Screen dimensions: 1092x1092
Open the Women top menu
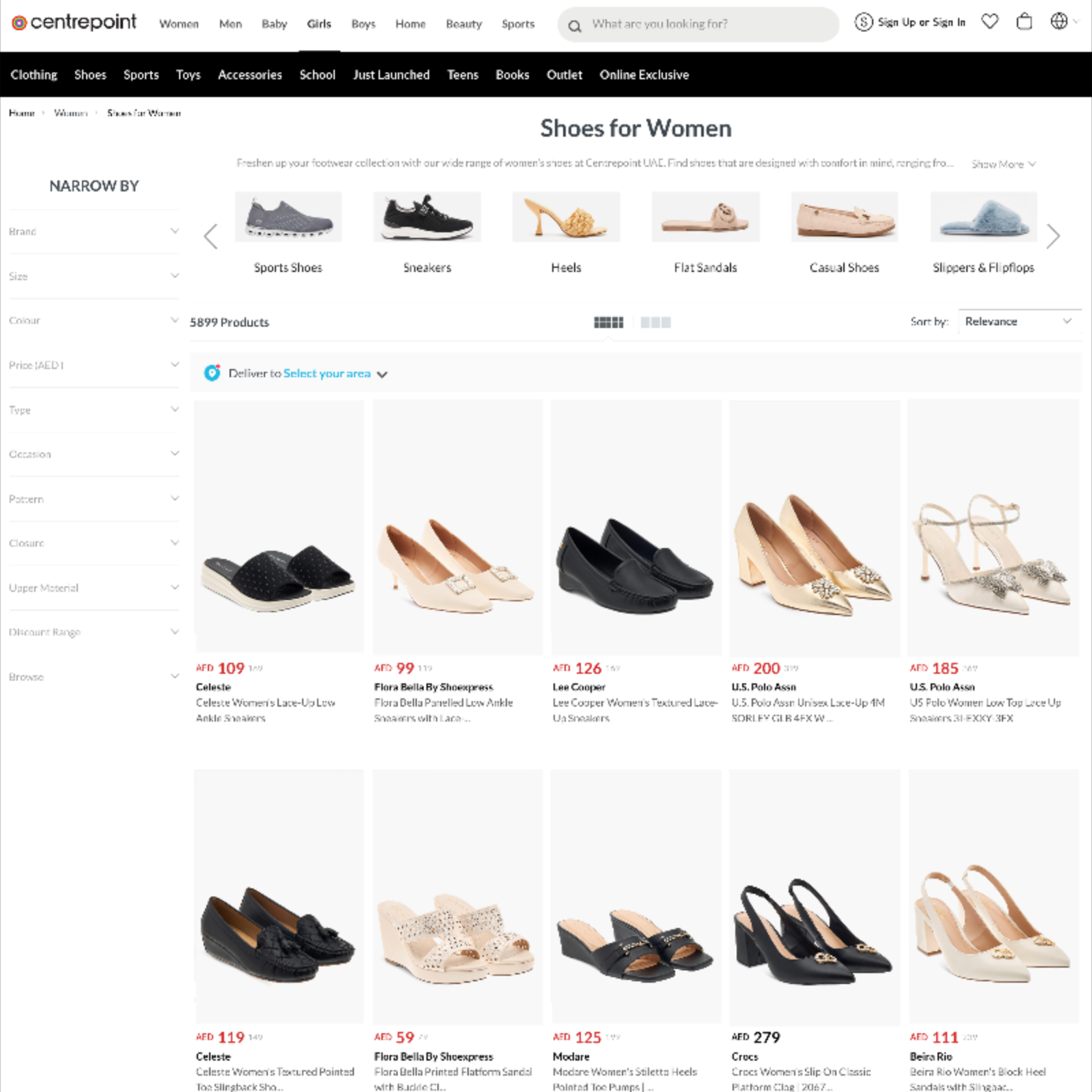click(178, 24)
